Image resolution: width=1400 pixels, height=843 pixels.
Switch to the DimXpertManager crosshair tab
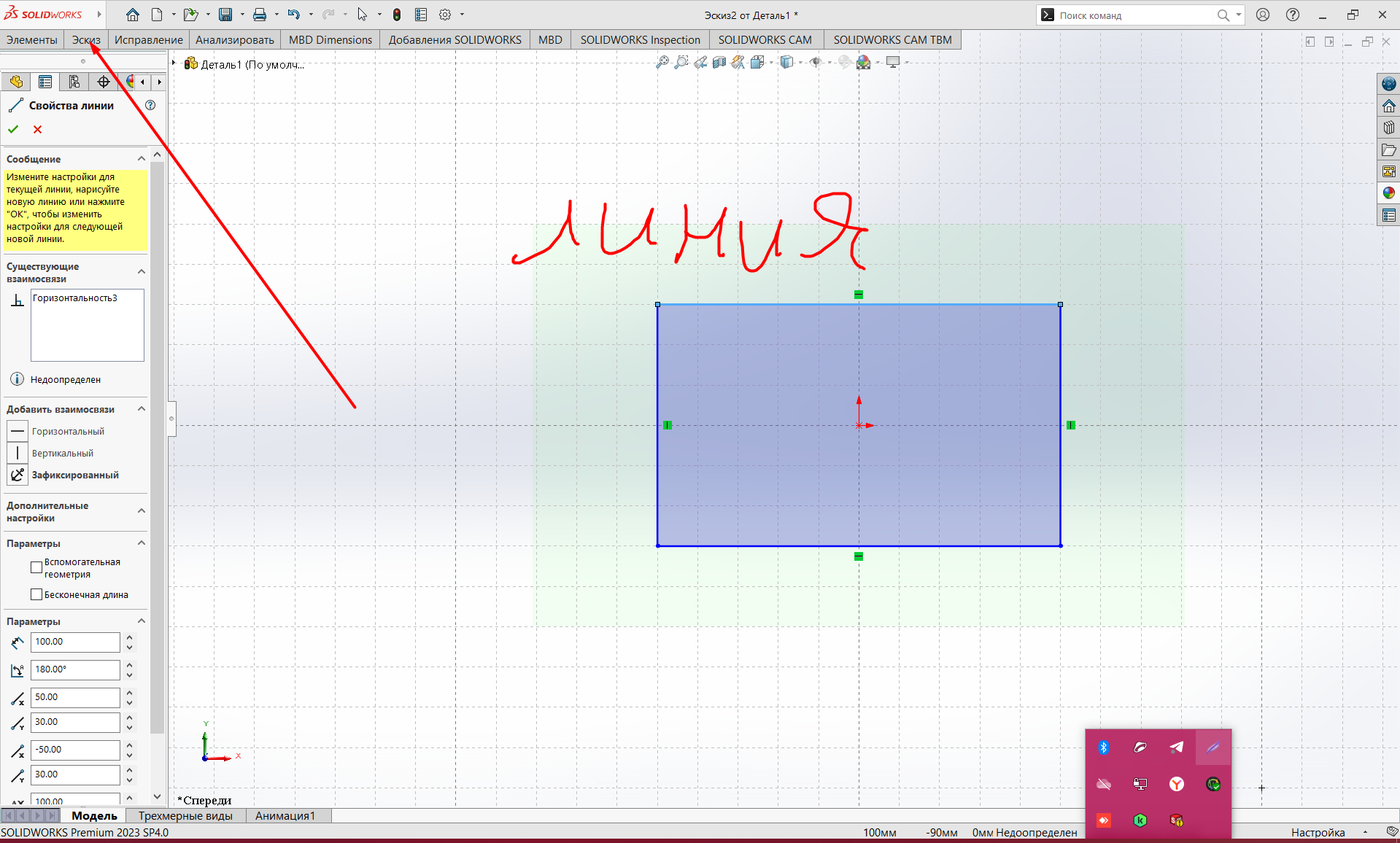[x=104, y=82]
